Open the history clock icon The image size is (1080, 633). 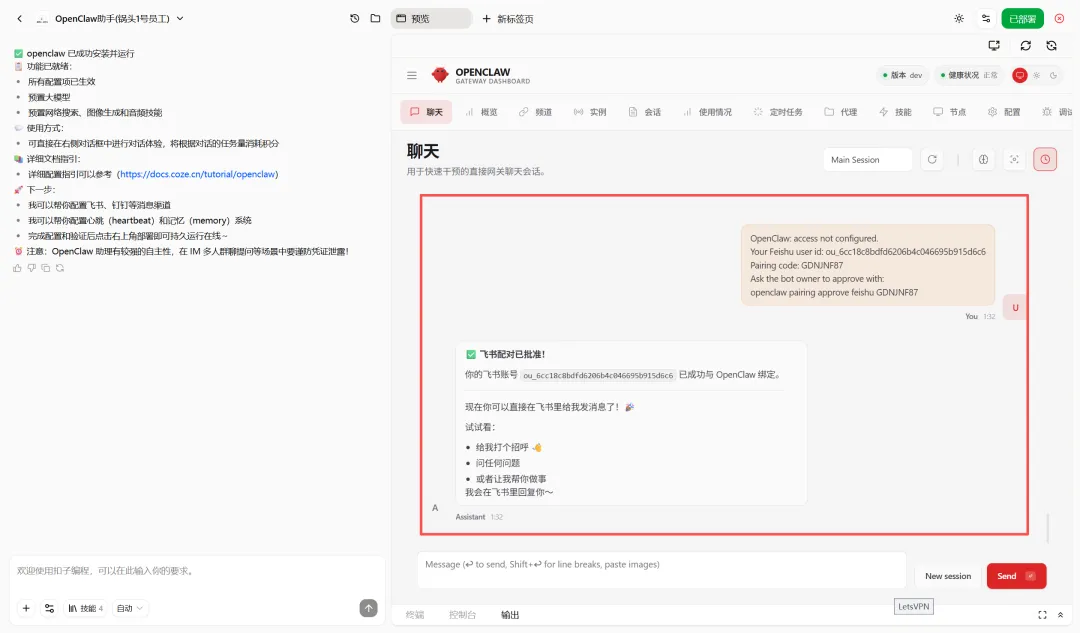tap(354, 19)
